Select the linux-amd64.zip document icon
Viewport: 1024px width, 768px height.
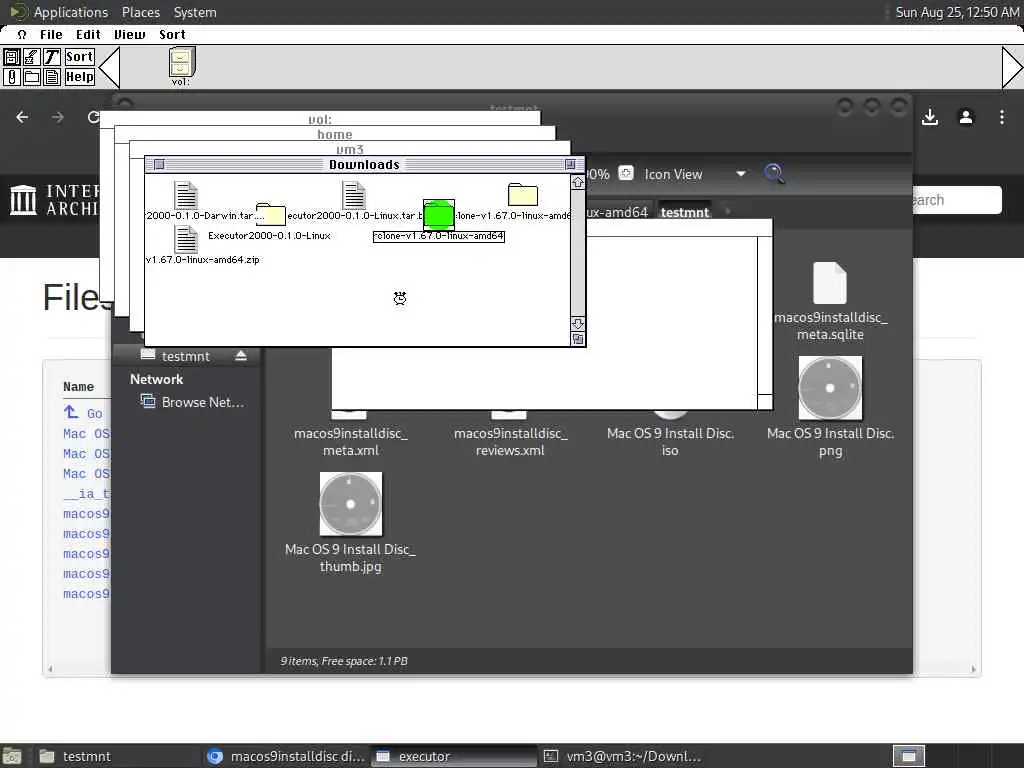tap(186, 239)
